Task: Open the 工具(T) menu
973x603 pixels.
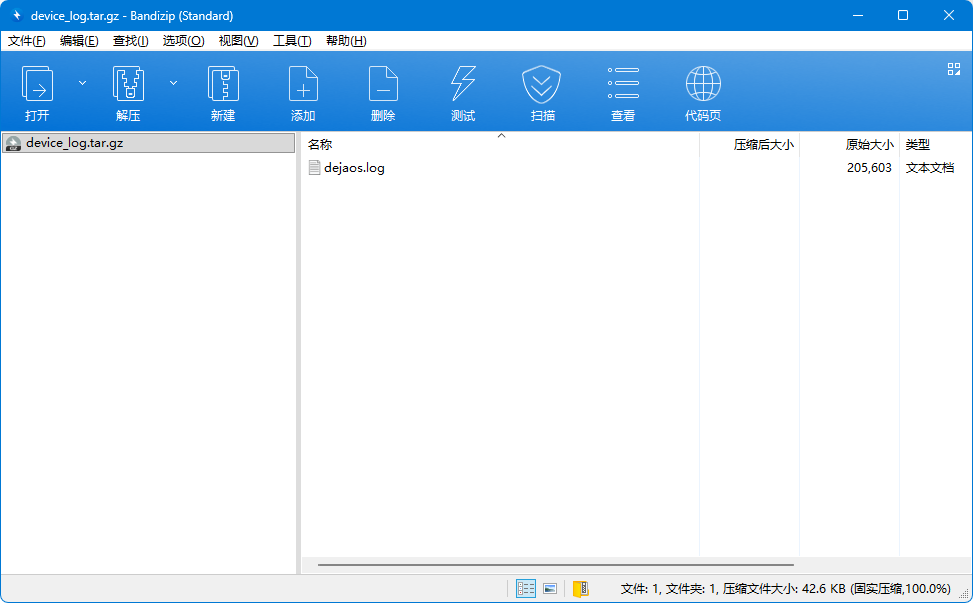Action: tap(292, 41)
